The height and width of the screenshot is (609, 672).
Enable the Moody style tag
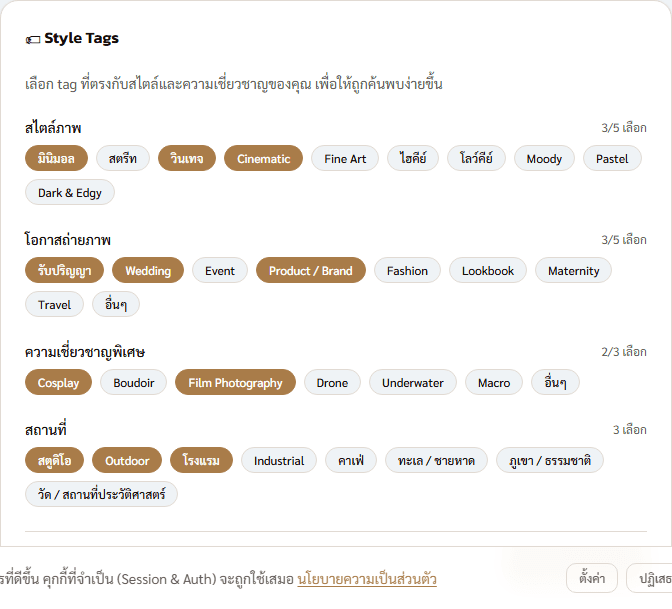(544, 159)
